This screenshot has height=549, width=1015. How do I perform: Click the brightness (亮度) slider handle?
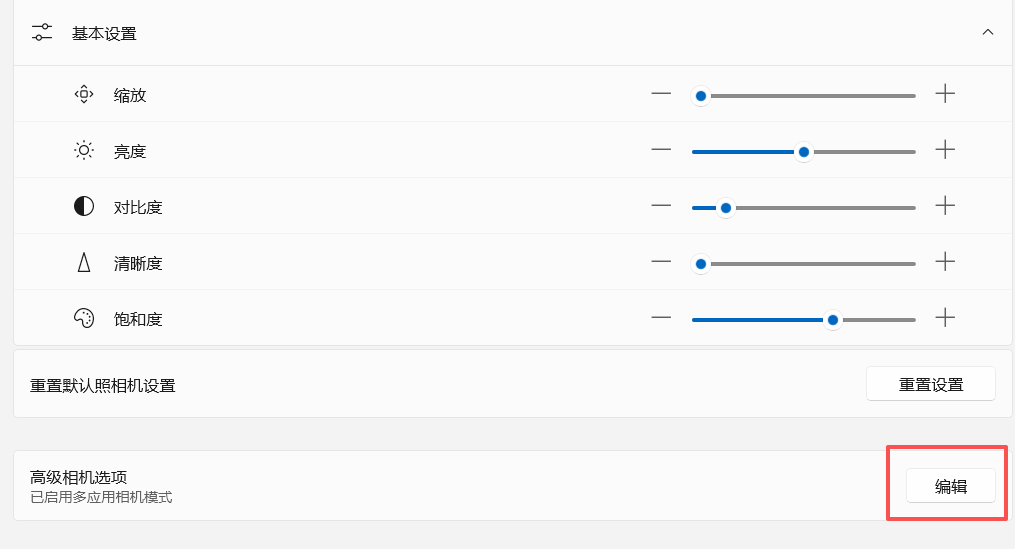[804, 152]
